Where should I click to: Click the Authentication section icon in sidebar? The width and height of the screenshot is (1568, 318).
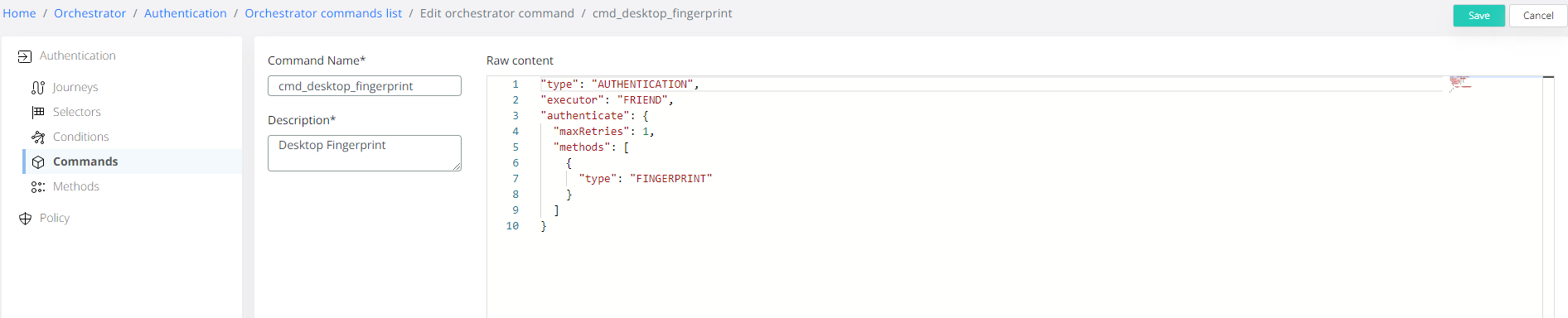(25, 56)
